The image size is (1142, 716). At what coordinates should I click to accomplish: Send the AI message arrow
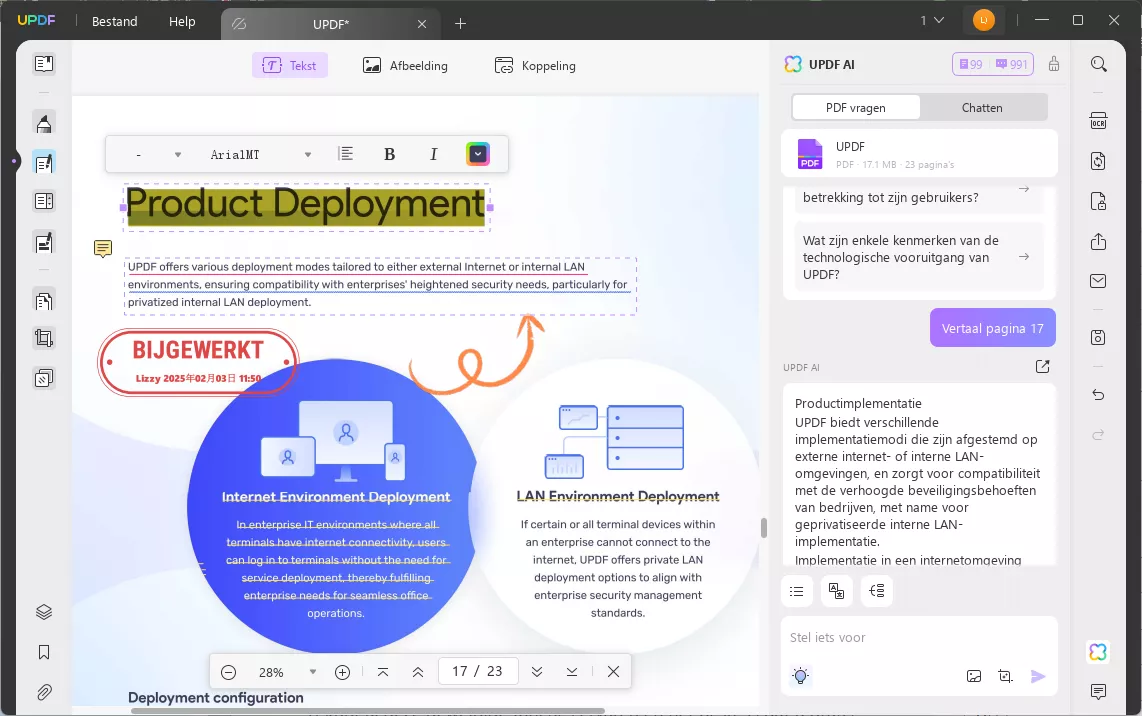coord(1038,676)
